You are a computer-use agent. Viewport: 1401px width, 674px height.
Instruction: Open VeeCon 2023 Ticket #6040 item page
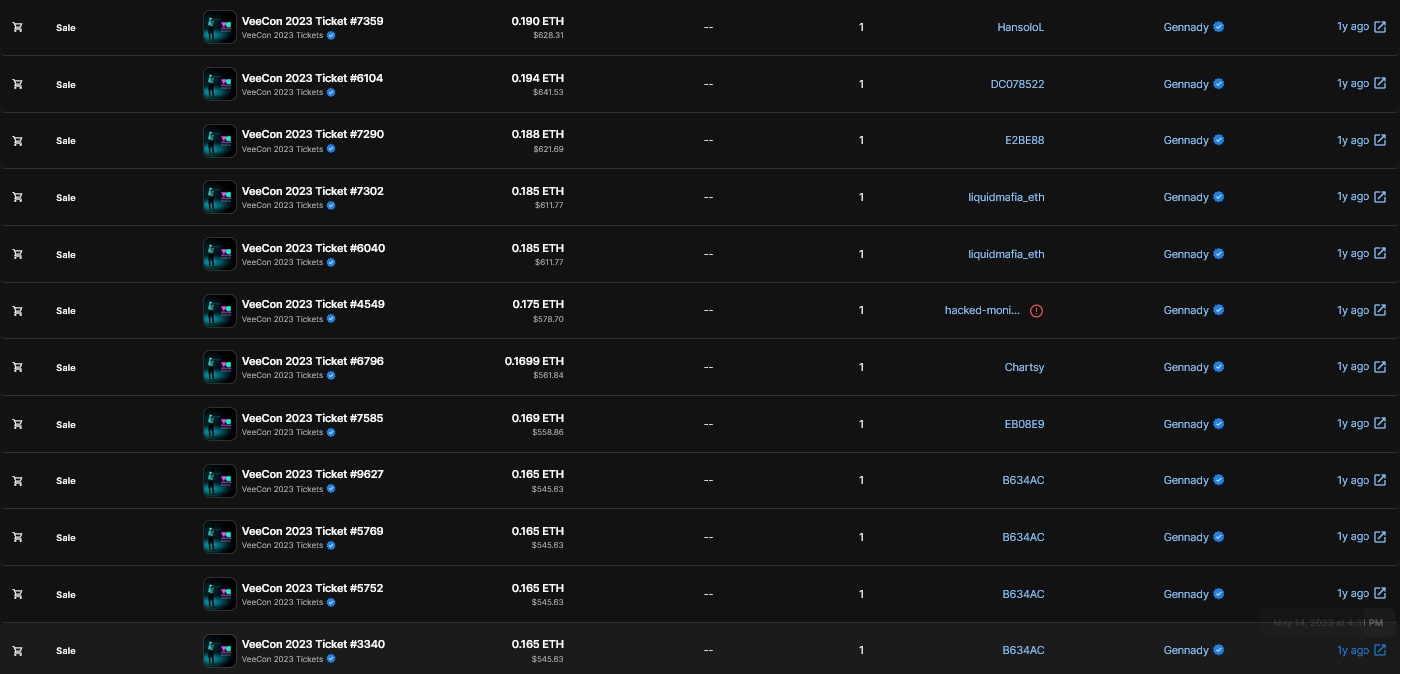pyautogui.click(x=313, y=248)
